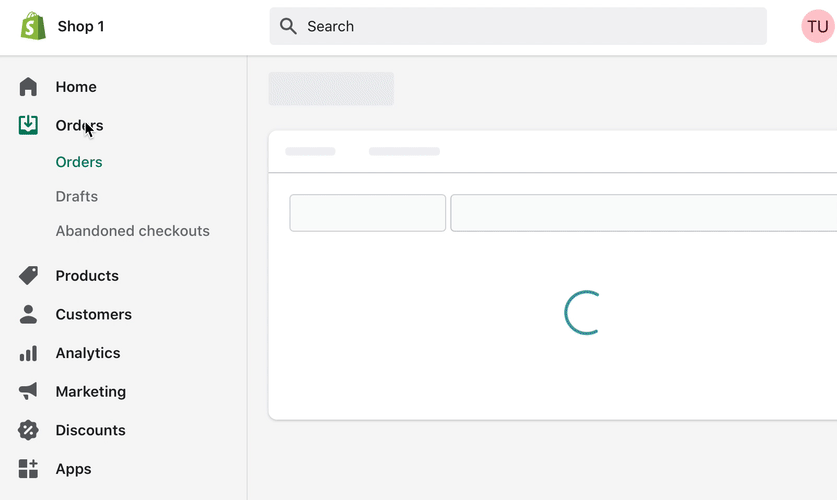Click the Marketing megaphone icon
This screenshot has height=500, width=837.
[28, 391]
